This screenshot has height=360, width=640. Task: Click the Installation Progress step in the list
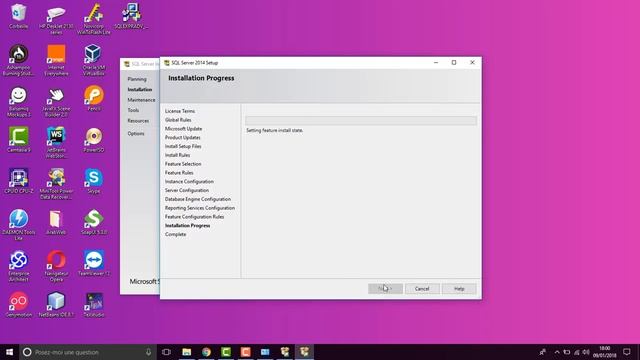[187, 225]
